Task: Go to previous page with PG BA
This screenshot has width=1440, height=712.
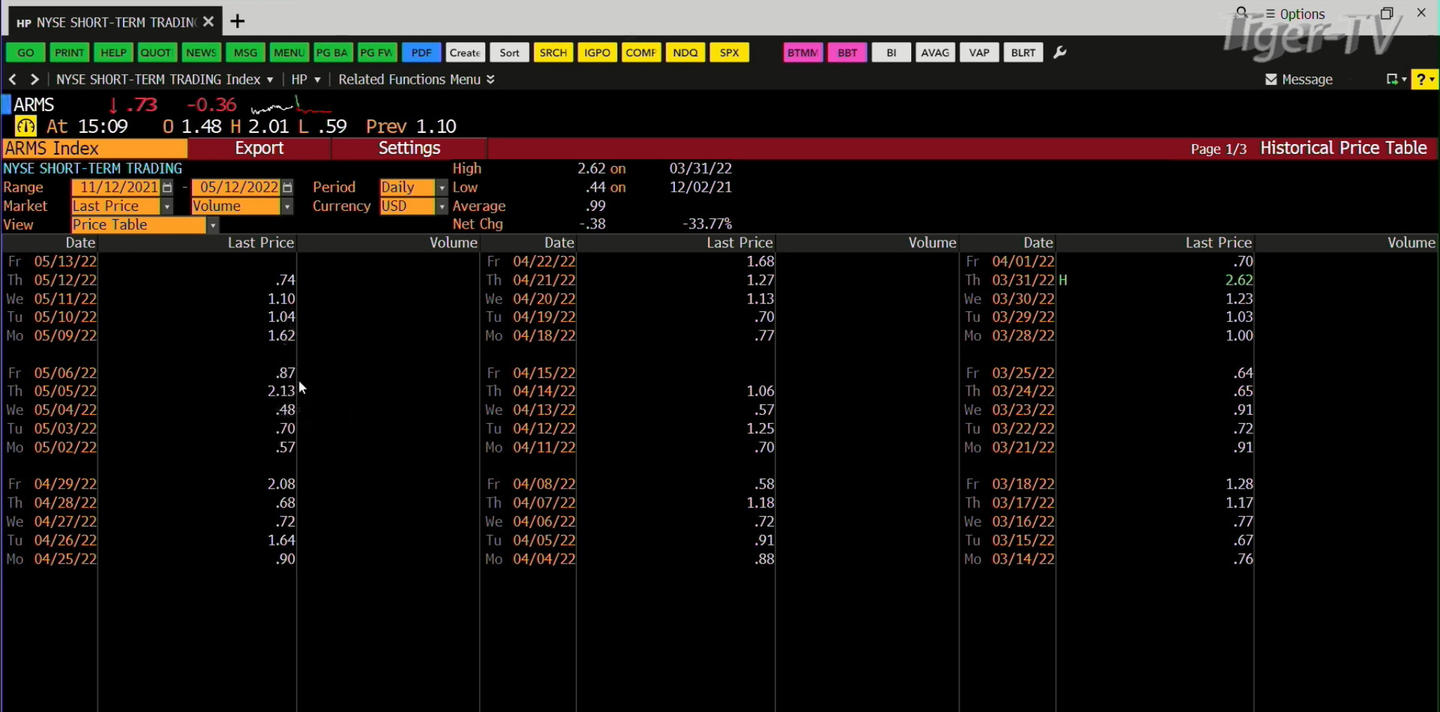Action: (x=332, y=52)
